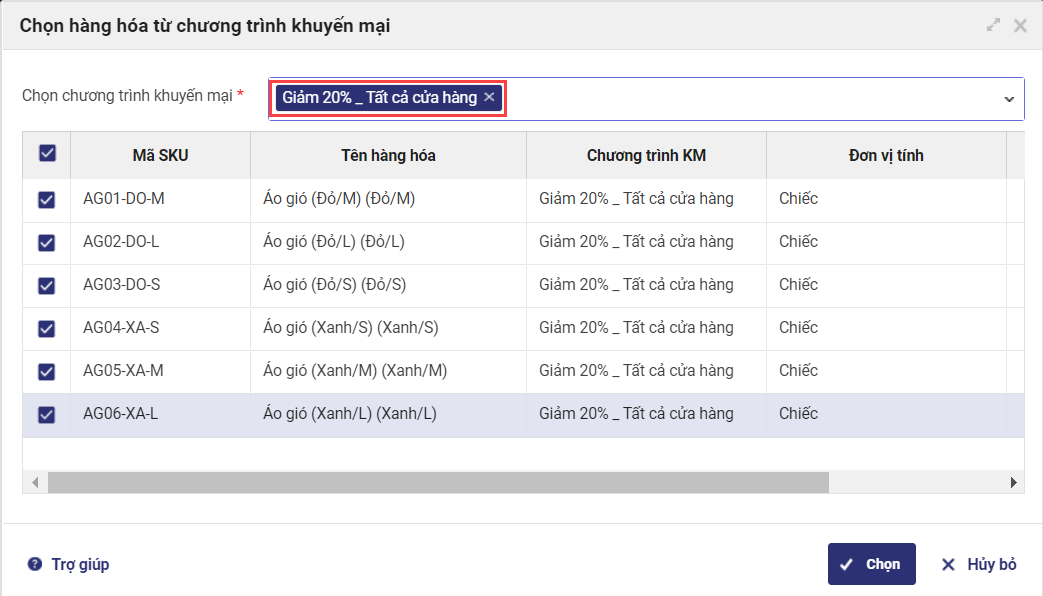Click the left scroll arrow
This screenshot has width=1043, height=596.
click(35, 482)
